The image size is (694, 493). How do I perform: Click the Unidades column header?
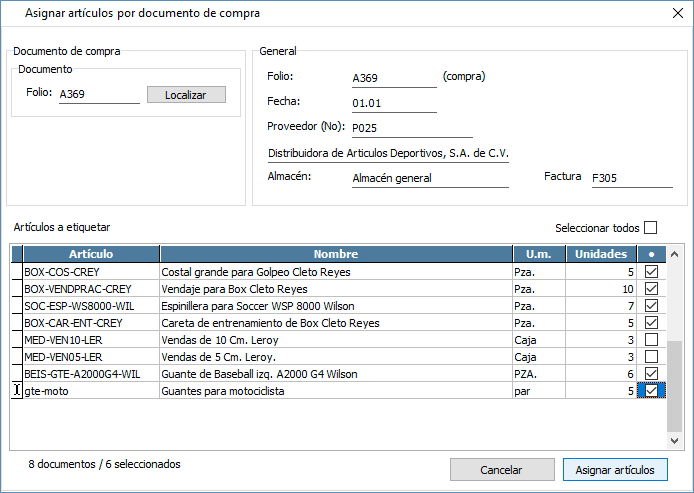tap(602, 254)
